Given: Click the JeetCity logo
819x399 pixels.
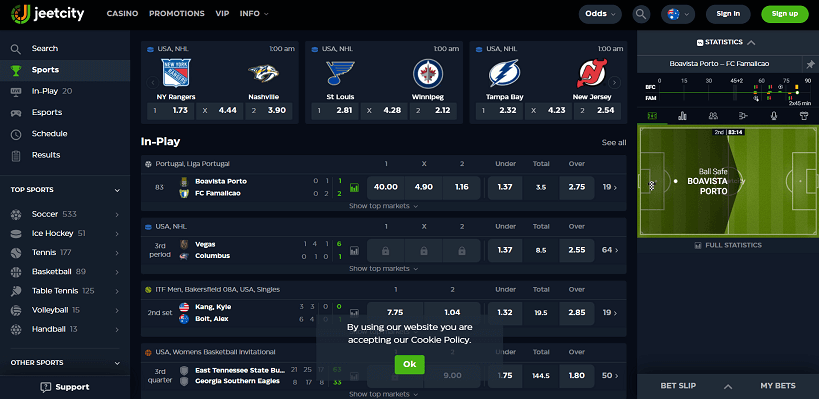Looking at the screenshot, I should [48, 14].
